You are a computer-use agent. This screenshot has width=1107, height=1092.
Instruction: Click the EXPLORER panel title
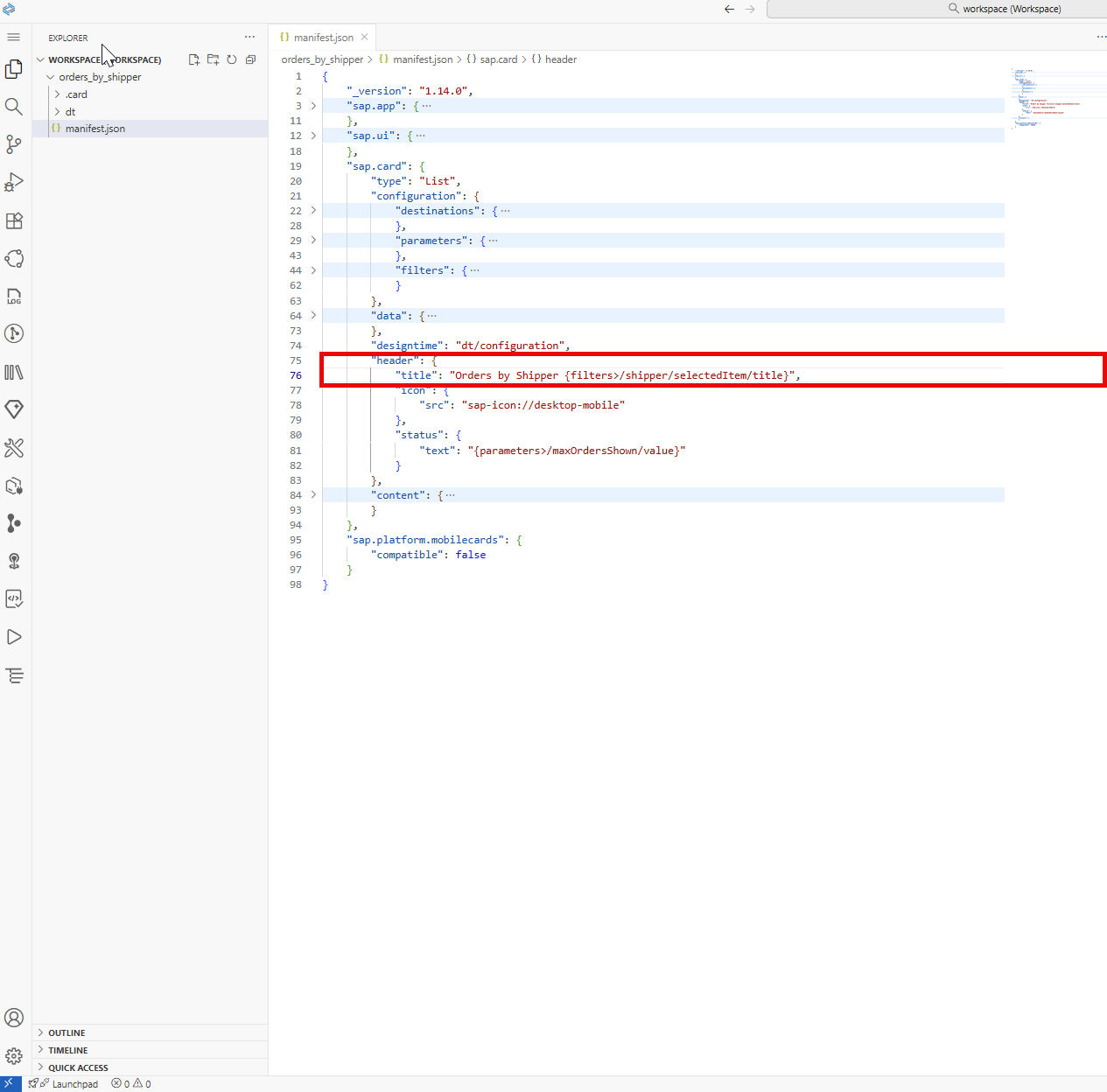[68, 38]
